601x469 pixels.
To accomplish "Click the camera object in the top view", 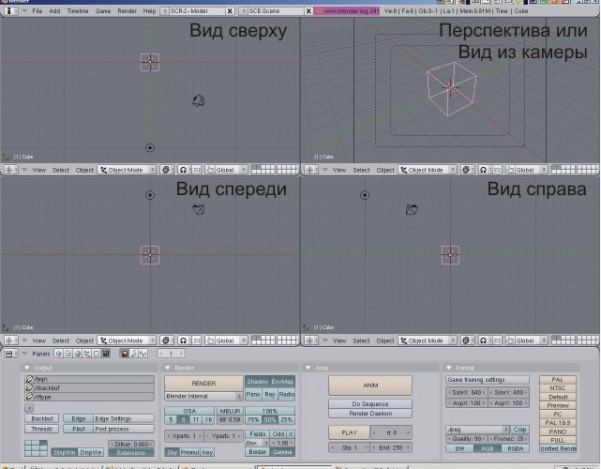I will click(200, 101).
